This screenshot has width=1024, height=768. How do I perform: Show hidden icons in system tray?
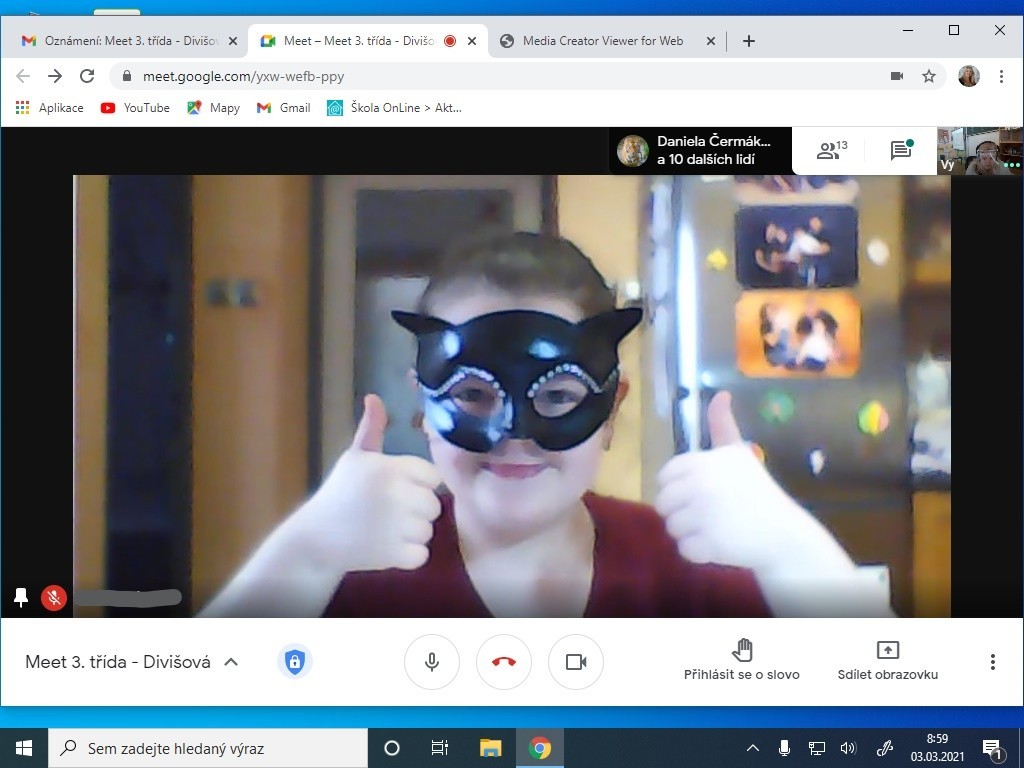coord(753,748)
